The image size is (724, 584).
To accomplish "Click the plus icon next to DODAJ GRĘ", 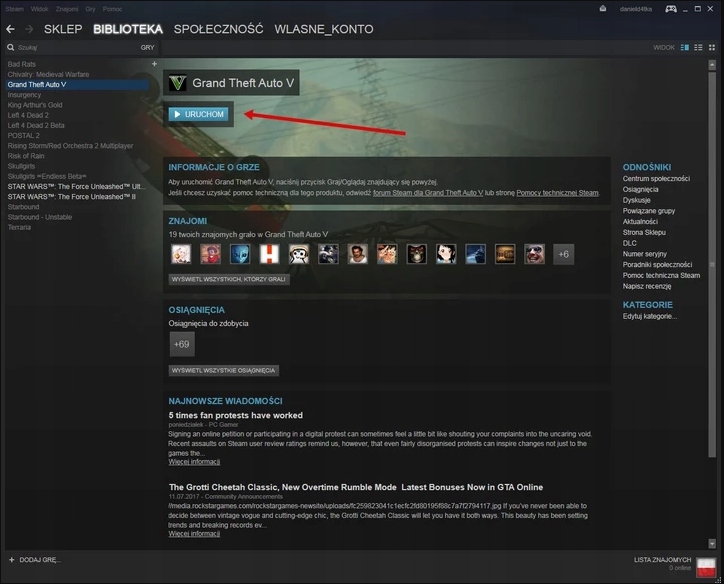I will pyautogui.click(x=12, y=560).
